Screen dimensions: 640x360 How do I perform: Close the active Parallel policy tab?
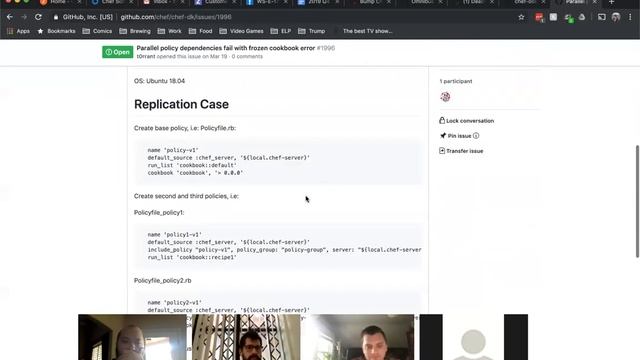click(595, 2)
